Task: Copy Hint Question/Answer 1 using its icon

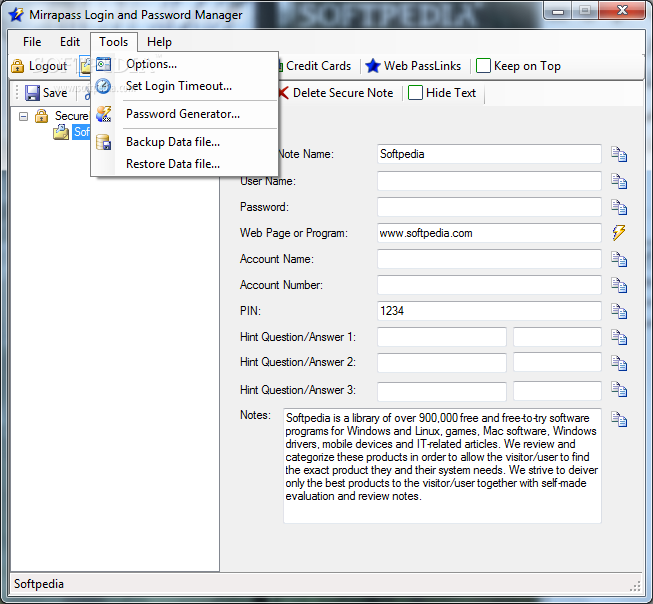Action: click(x=619, y=337)
